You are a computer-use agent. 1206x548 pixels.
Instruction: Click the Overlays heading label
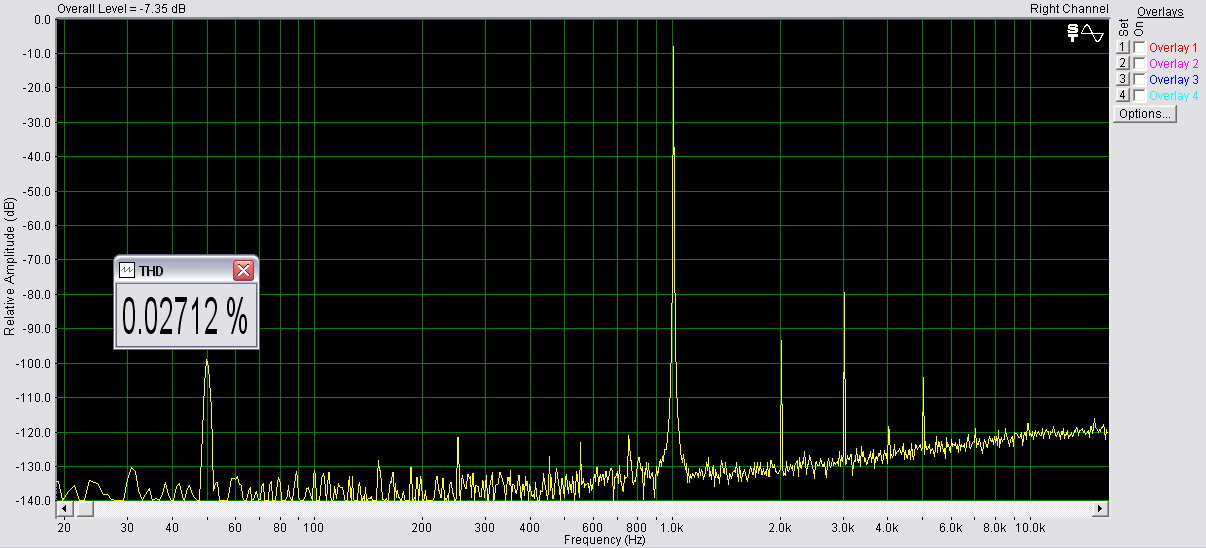coord(1160,12)
